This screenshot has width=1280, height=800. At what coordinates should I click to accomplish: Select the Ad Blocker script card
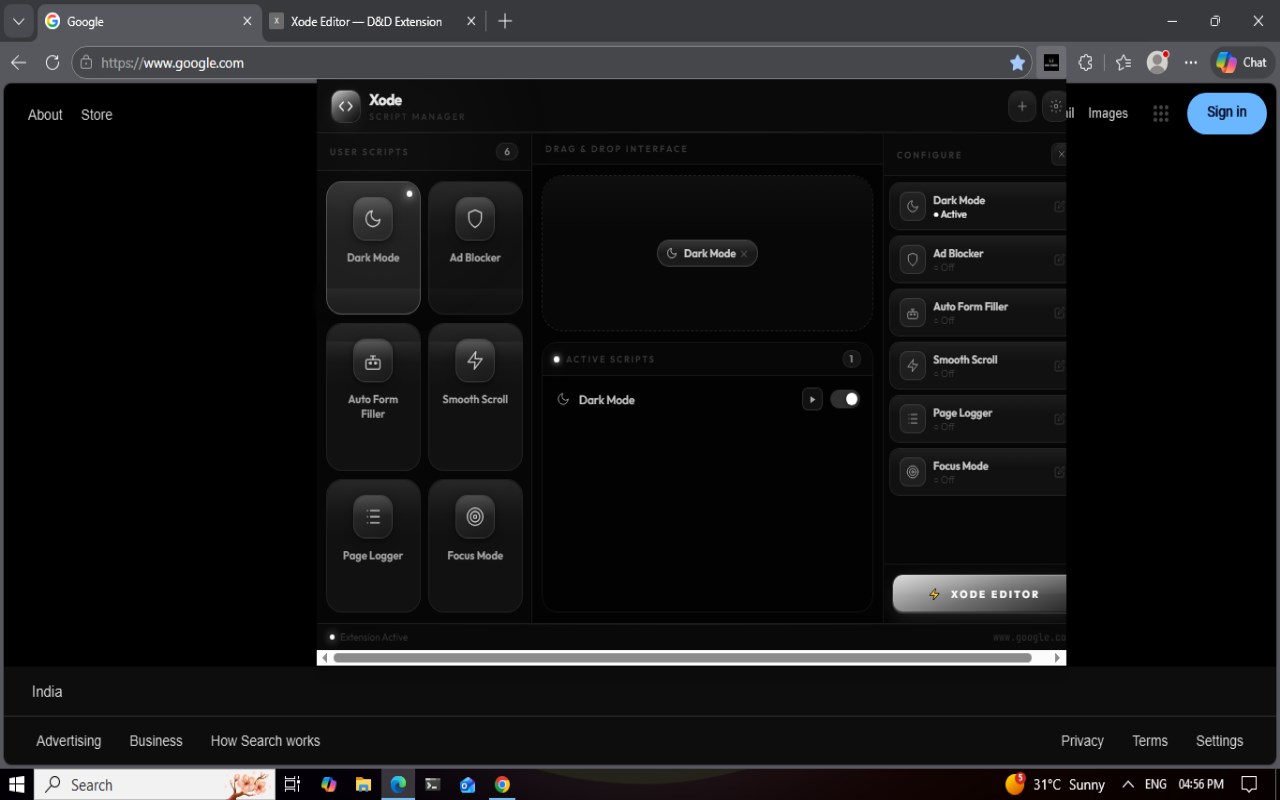click(475, 247)
